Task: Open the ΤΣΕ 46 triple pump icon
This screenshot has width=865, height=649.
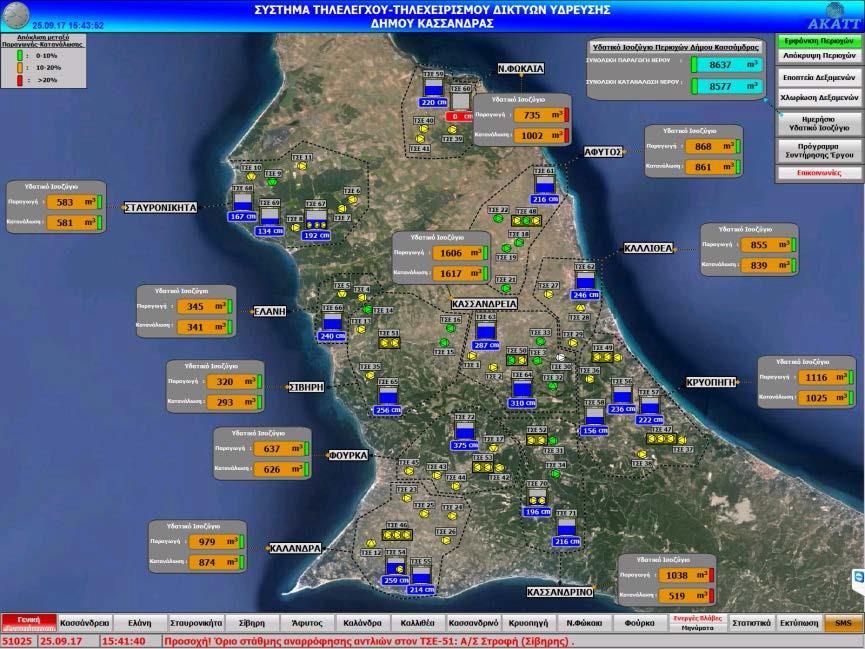Action: (x=397, y=535)
